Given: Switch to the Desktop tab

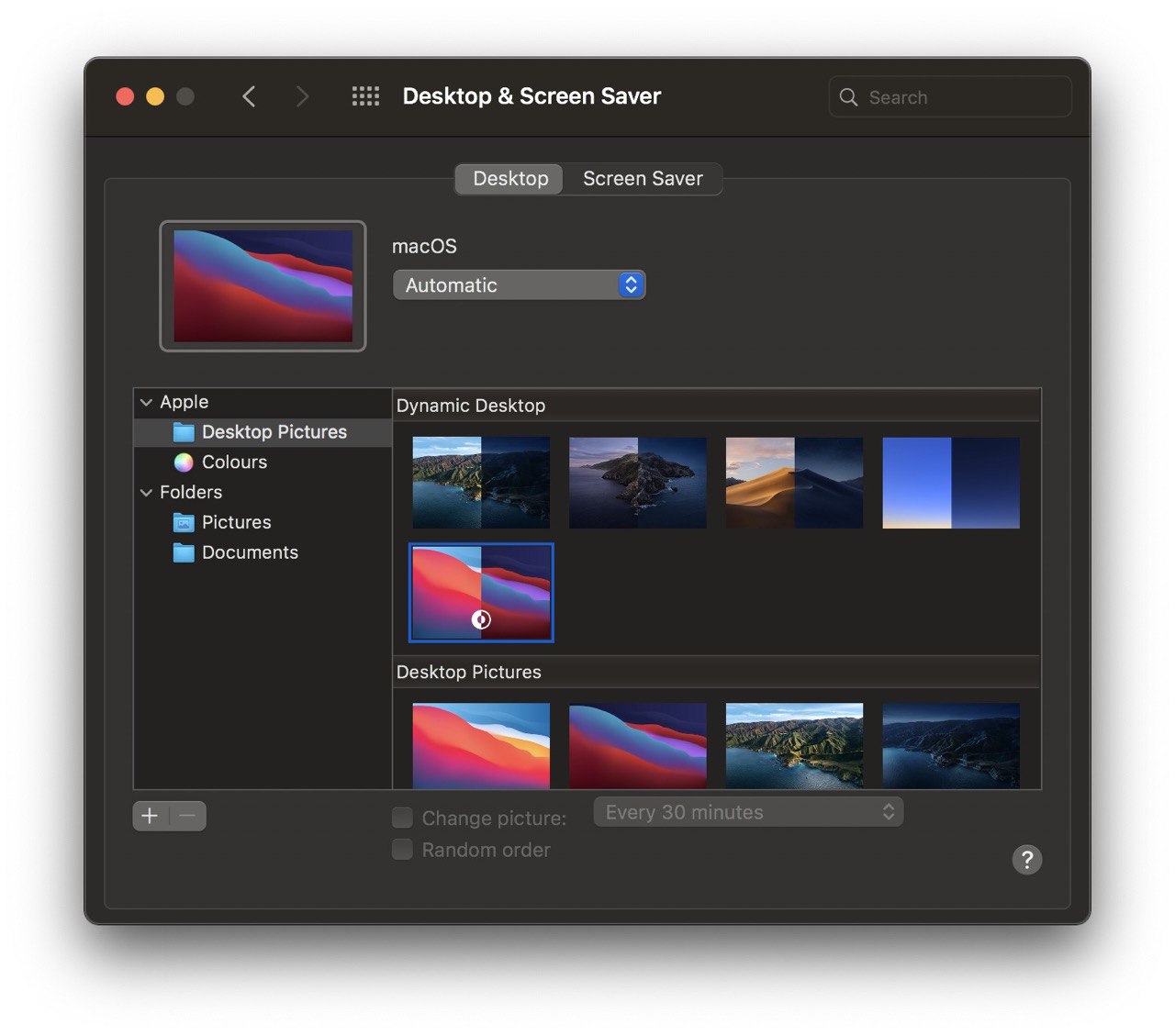Looking at the screenshot, I should pos(510,179).
